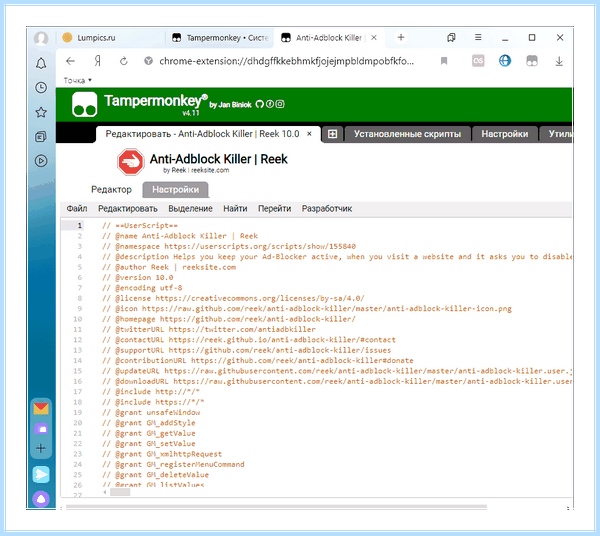The image size is (600, 536).
Task: Open the notifications bell in sidebar
Action: (x=41, y=63)
